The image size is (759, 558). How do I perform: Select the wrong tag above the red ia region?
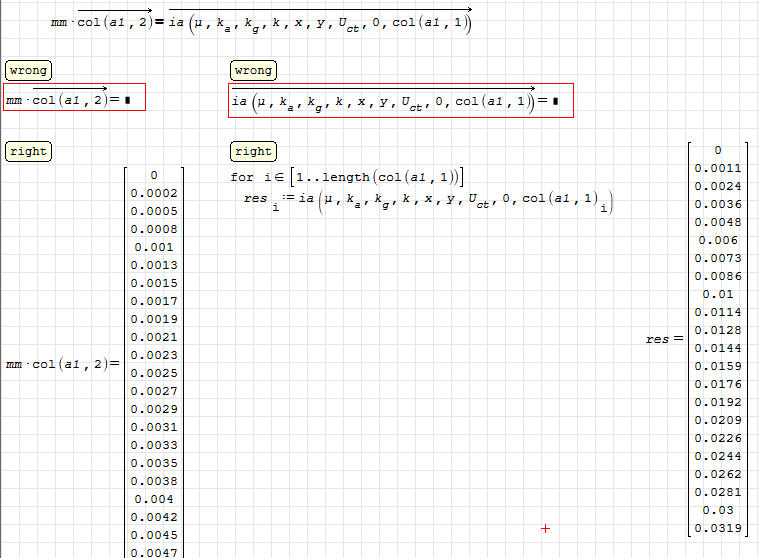coord(253,71)
